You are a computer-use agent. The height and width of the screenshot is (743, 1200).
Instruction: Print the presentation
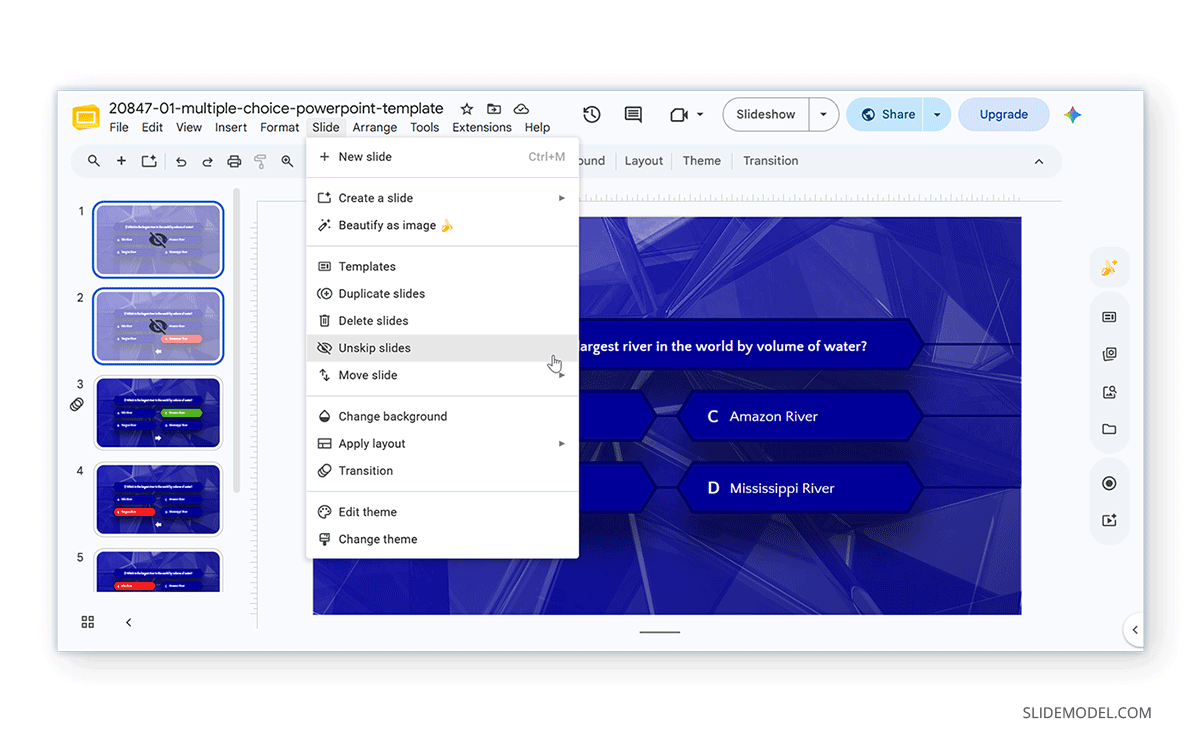[x=234, y=161]
